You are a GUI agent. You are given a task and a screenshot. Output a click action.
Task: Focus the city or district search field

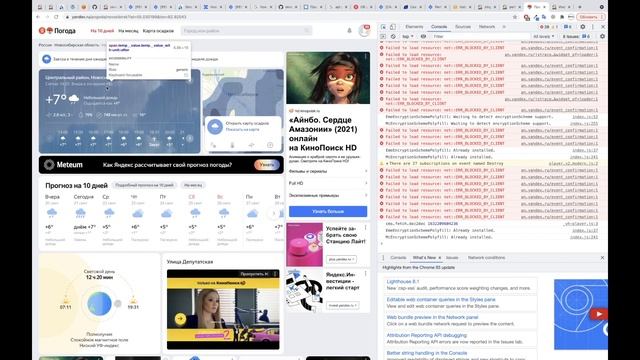pyautogui.click(x=246, y=31)
